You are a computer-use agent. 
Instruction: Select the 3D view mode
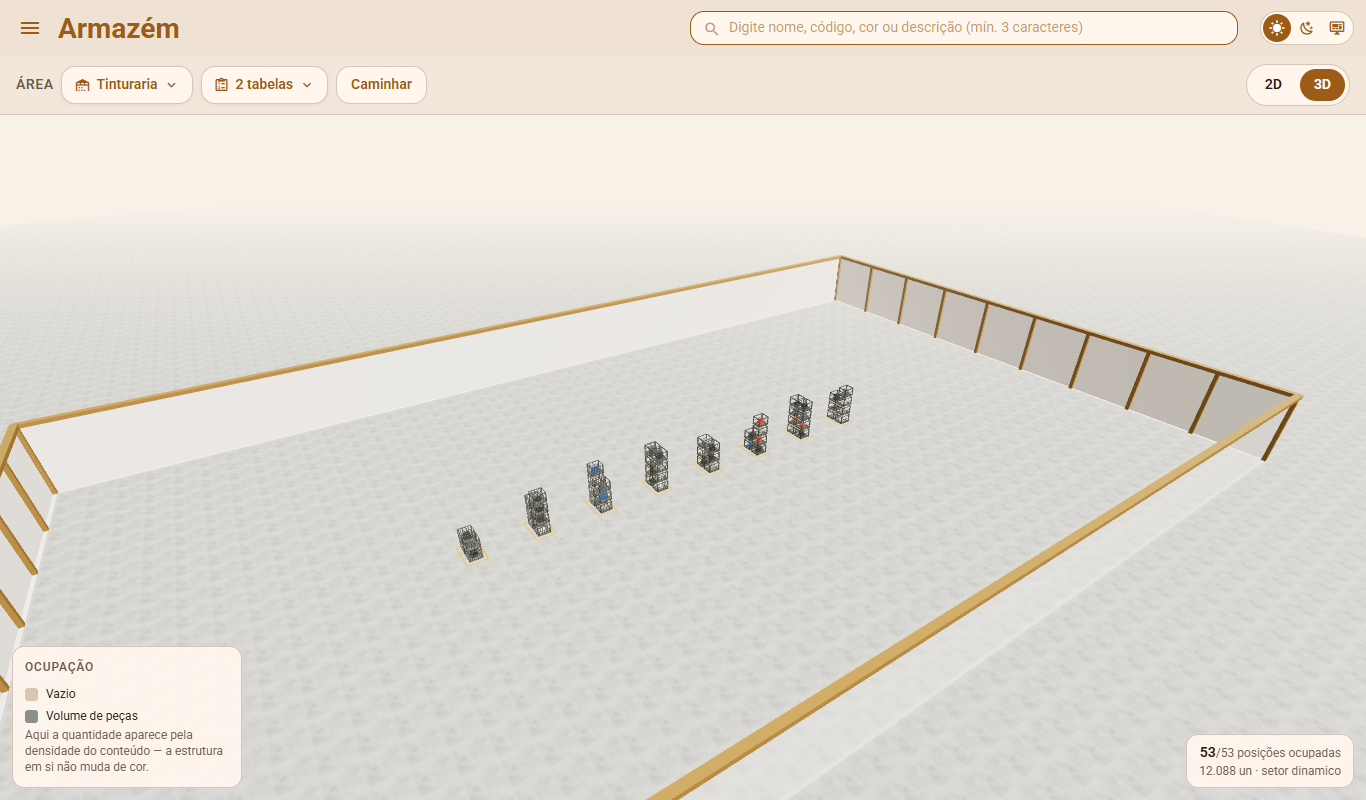(x=1322, y=85)
